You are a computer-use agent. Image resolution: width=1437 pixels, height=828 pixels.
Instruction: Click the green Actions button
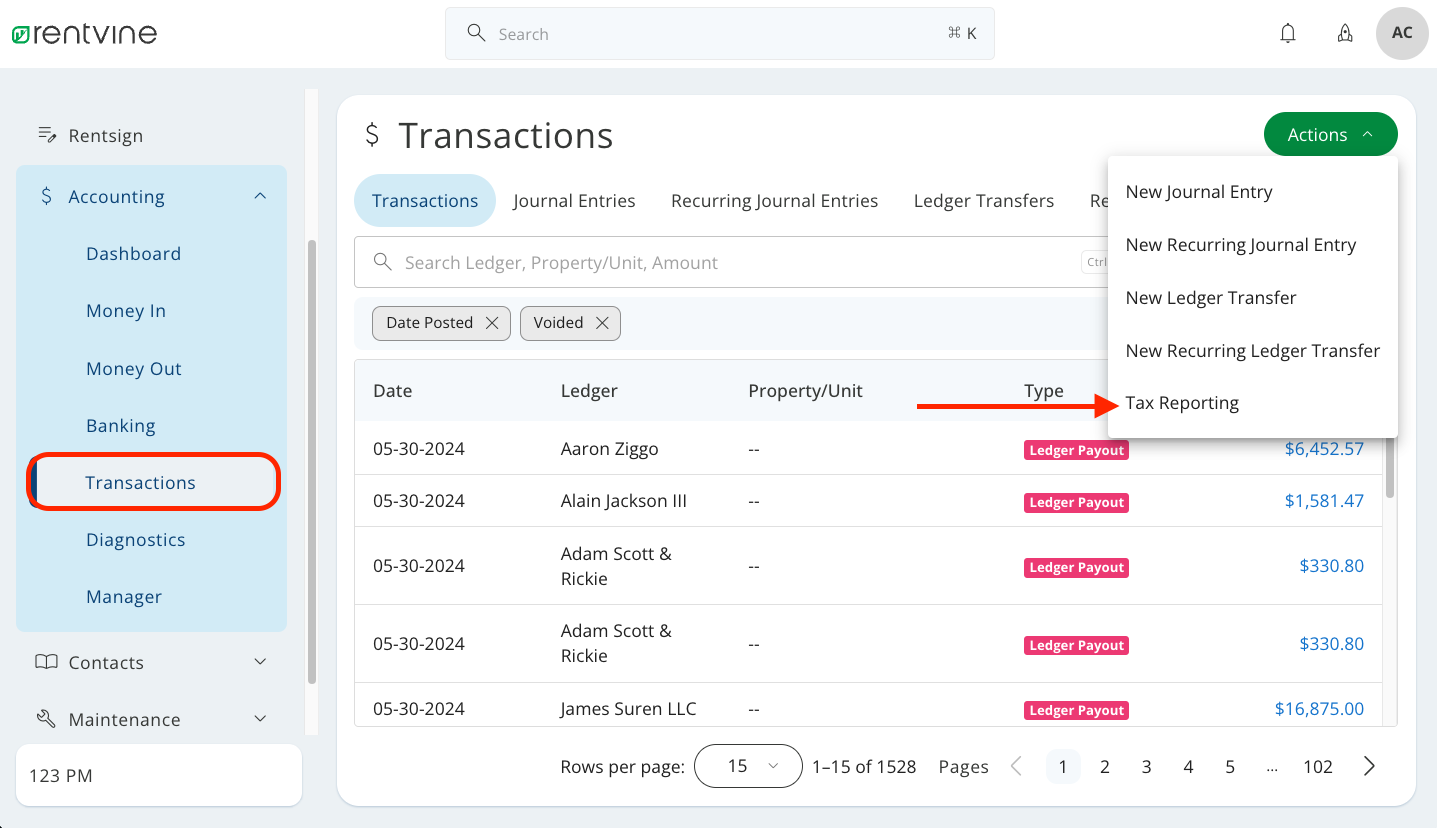click(1330, 134)
